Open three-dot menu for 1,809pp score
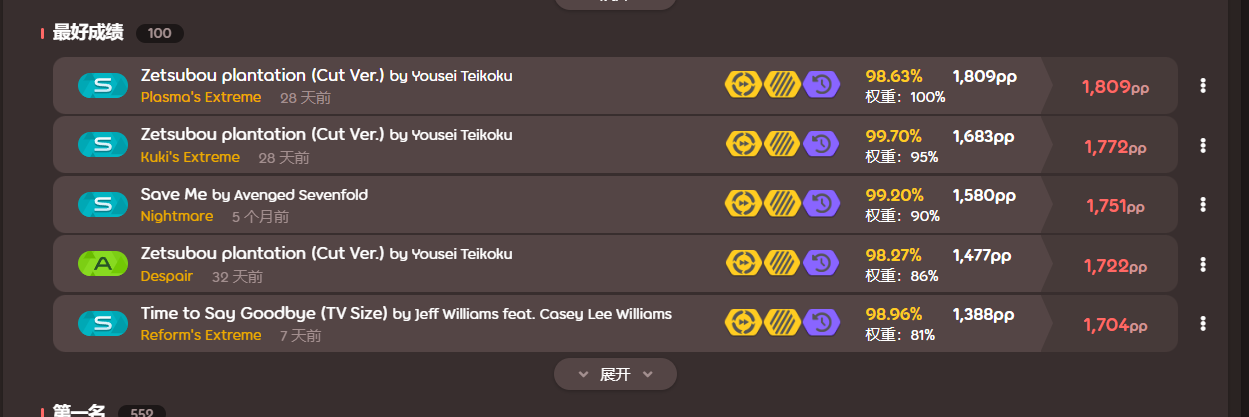This screenshot has width=1249, height=417. tap(1203, 86)
